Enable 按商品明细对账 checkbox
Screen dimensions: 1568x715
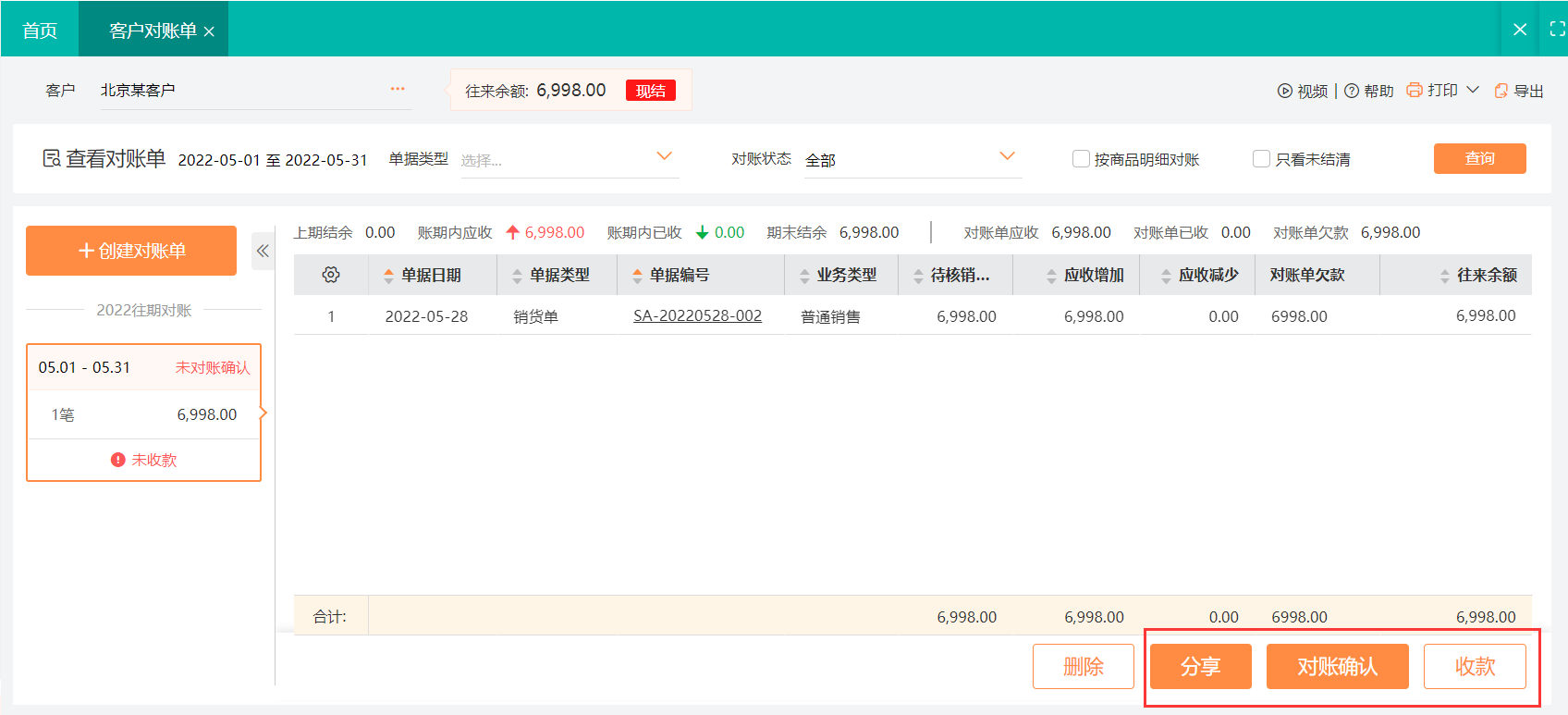tap(1081, 159)
